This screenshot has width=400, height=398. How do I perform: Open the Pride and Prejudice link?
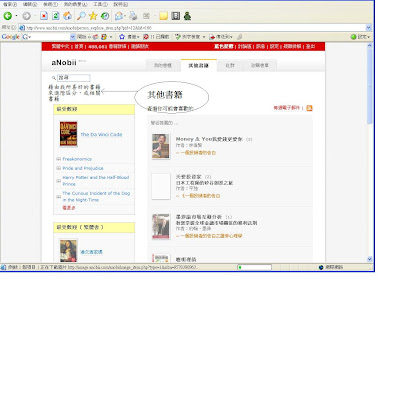click(x=83, y=168)
